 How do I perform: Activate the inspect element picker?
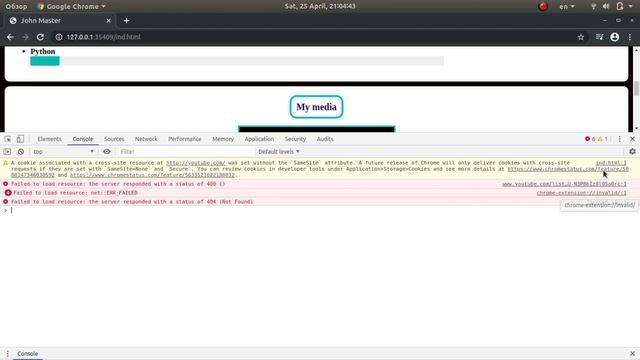pos(8,139)
